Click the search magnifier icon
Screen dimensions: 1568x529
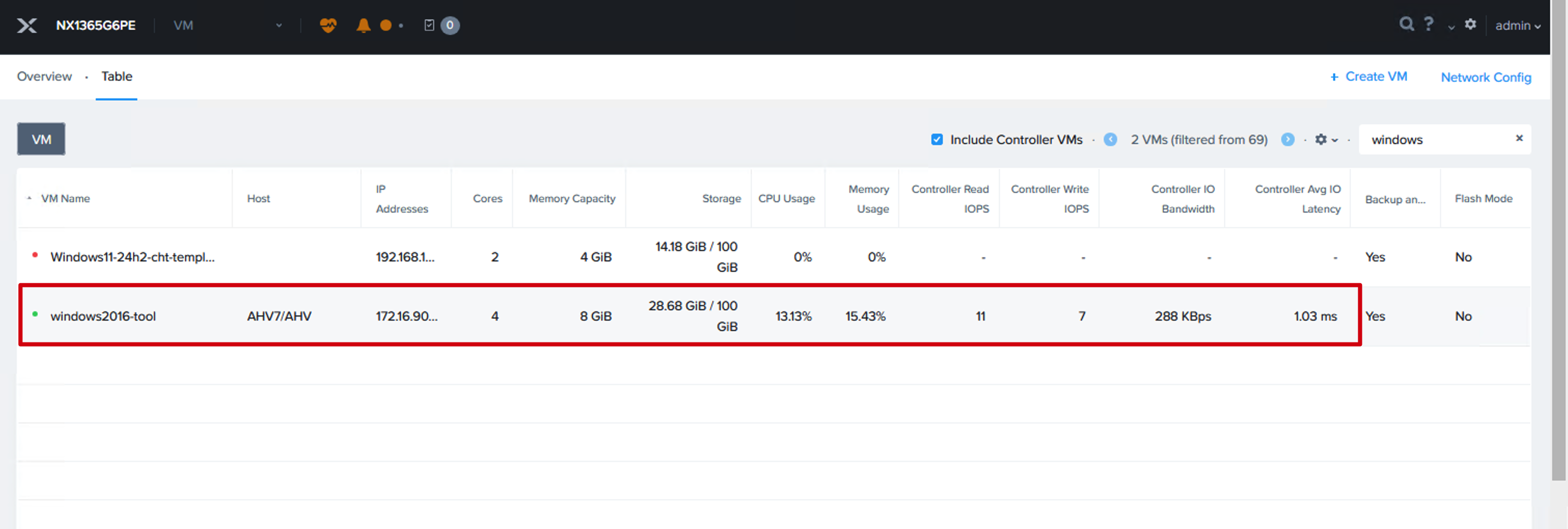tap(1406, 24)
